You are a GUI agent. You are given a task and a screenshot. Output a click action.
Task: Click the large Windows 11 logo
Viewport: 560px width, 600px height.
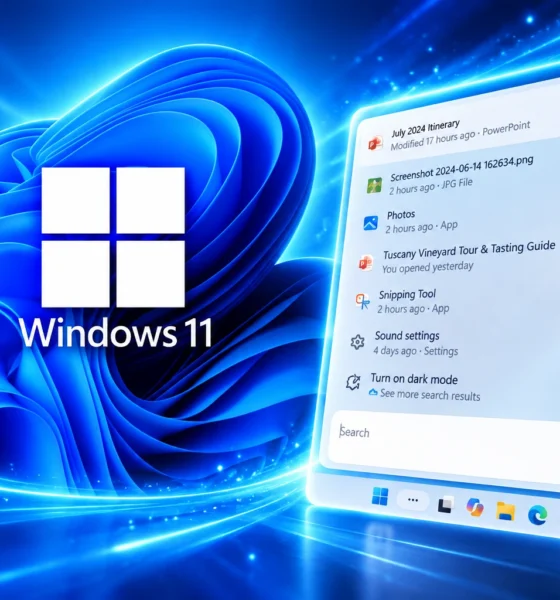(113, 237)
